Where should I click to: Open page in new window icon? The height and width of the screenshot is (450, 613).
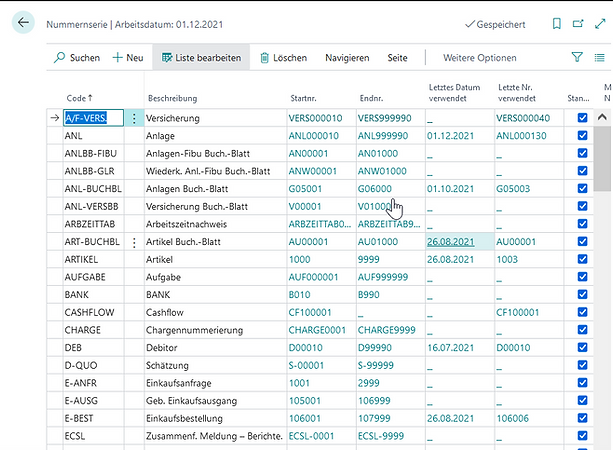579,23
